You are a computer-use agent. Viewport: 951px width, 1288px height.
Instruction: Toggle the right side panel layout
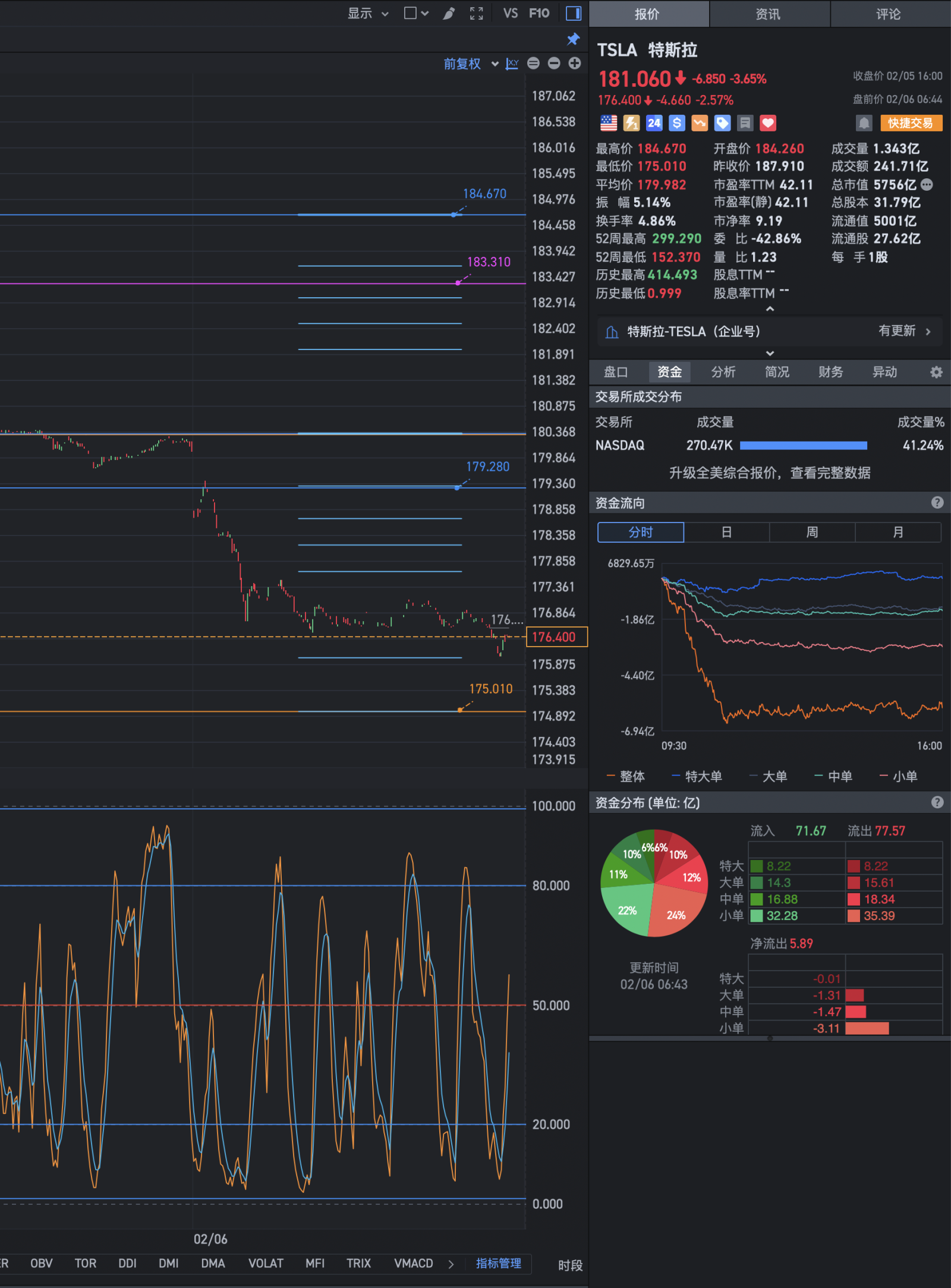[574, 13]
